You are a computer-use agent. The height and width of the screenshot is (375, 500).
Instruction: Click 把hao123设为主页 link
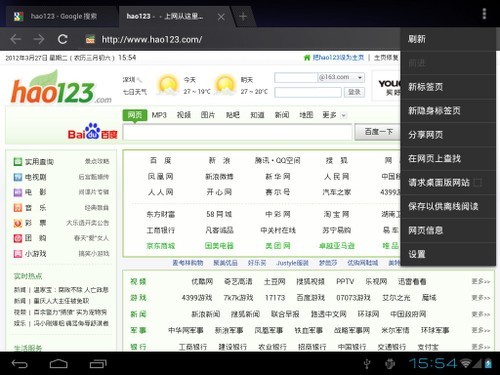pos(338,58)
